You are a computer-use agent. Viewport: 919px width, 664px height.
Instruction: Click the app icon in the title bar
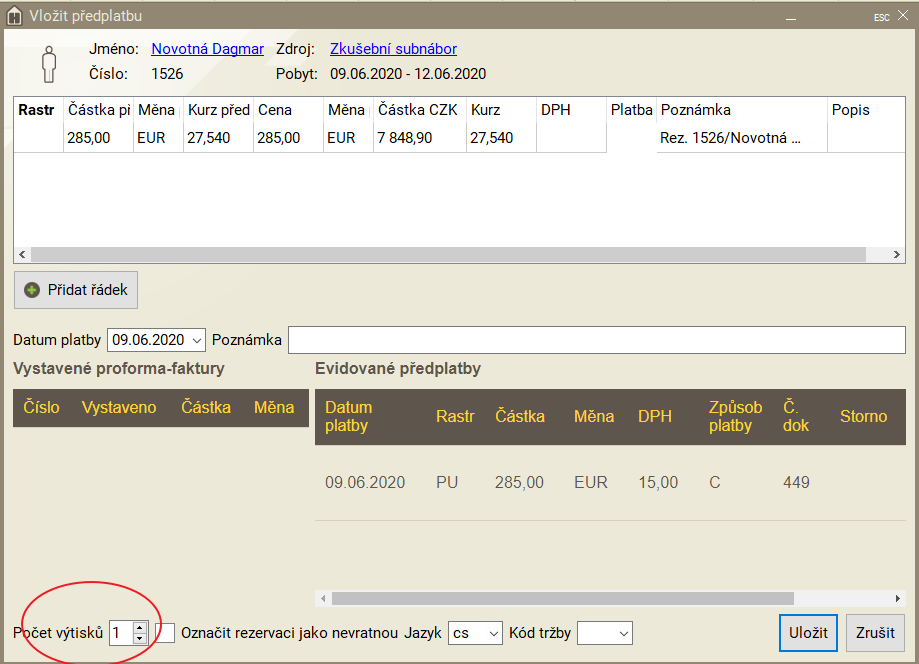[13, 16]
